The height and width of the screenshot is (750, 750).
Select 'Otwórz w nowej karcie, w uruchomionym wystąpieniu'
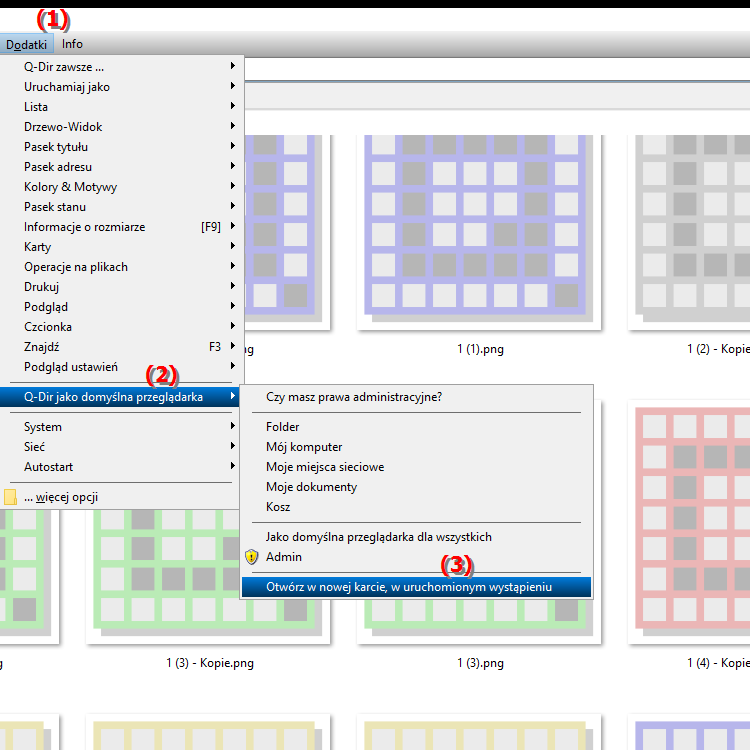[416, 587]
